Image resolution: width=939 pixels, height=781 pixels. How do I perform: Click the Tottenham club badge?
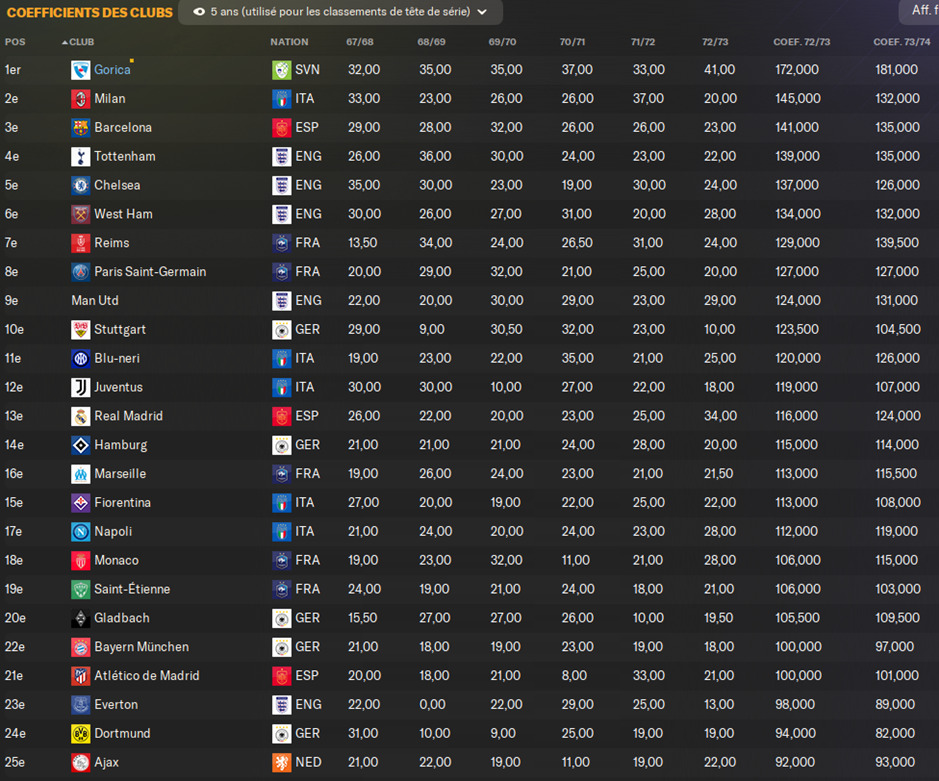[x=80, y=156]
